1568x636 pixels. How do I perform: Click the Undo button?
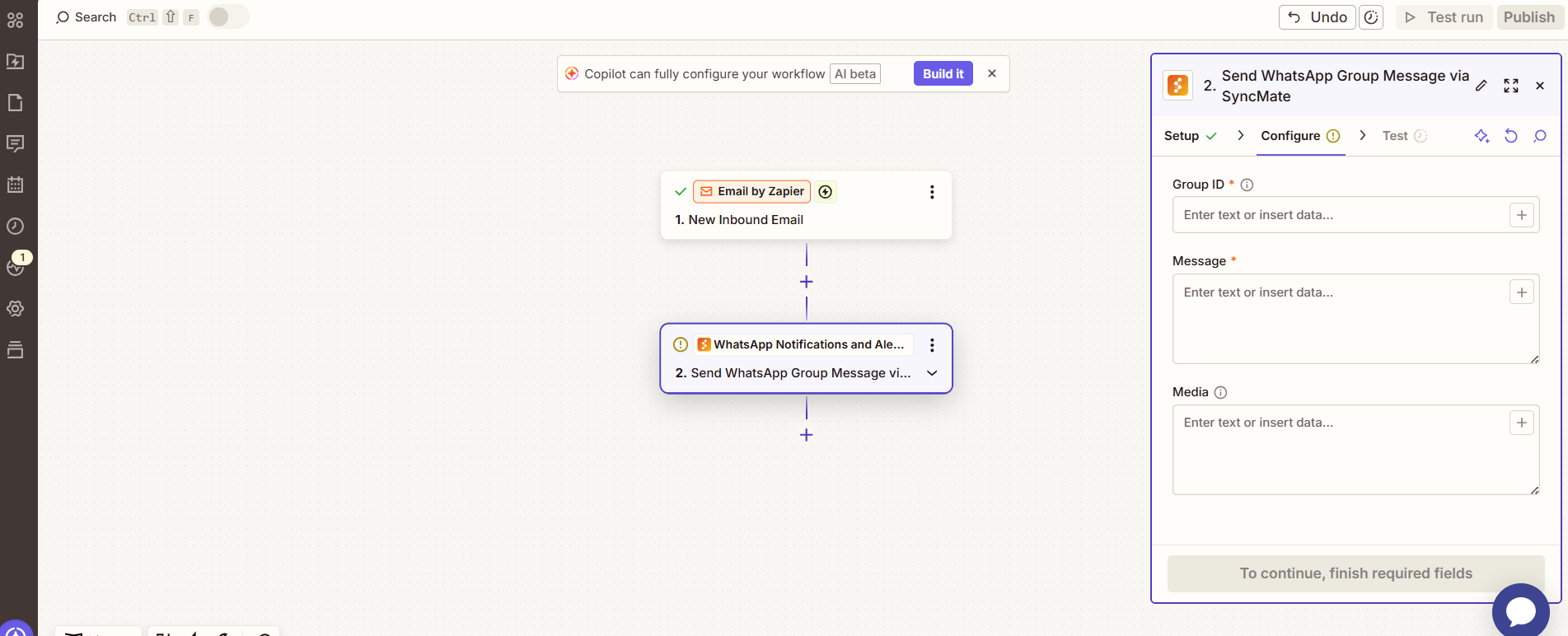coord(1317,17)
